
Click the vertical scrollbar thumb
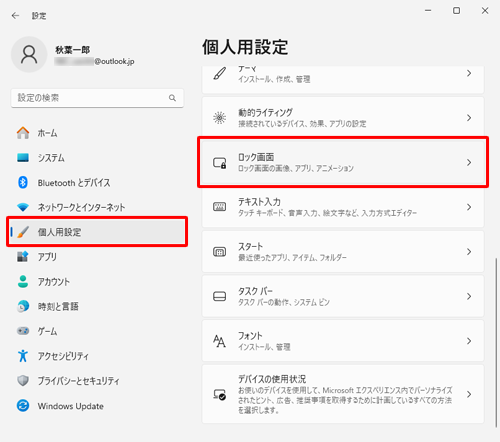coord(496,342)
